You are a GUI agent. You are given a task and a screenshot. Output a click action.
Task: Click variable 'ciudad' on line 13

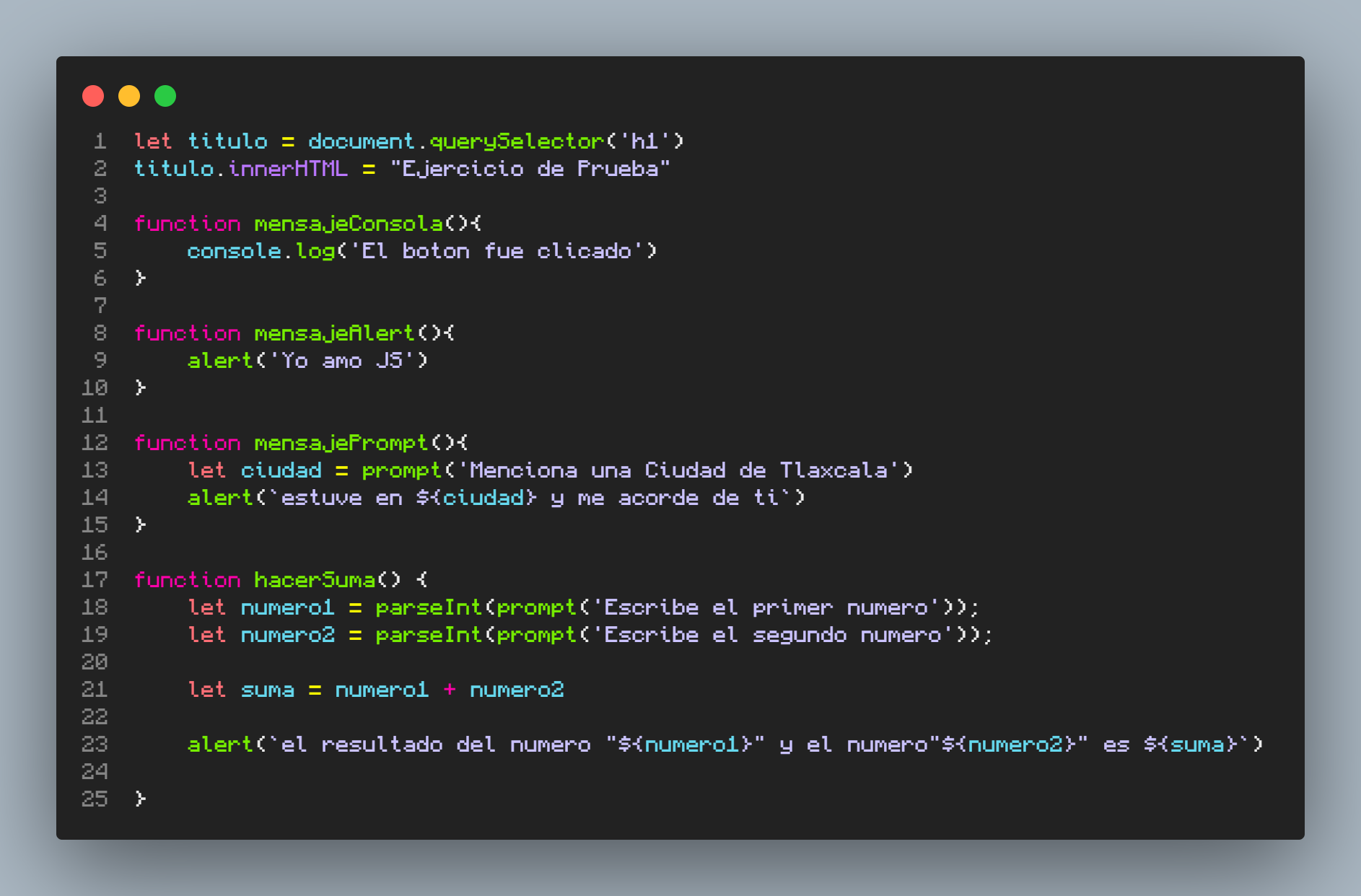point(281,470)
